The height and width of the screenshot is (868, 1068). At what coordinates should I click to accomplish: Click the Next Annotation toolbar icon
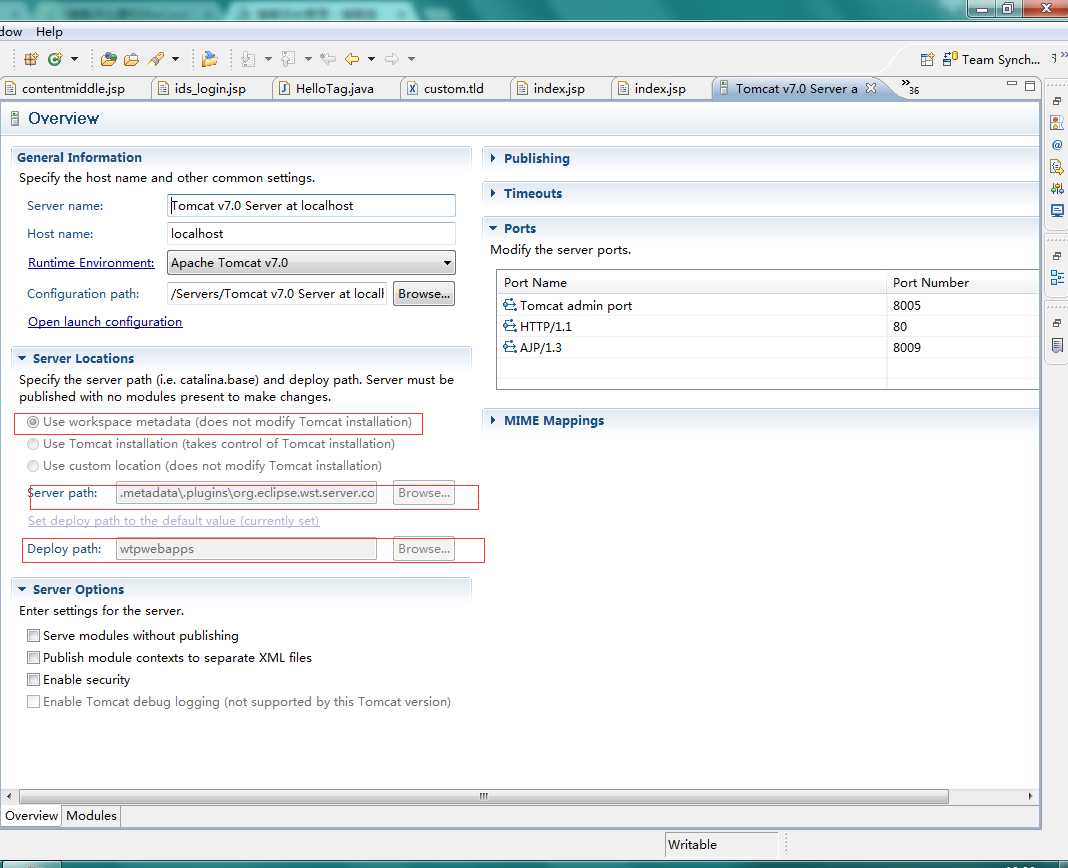pos(249,59)
